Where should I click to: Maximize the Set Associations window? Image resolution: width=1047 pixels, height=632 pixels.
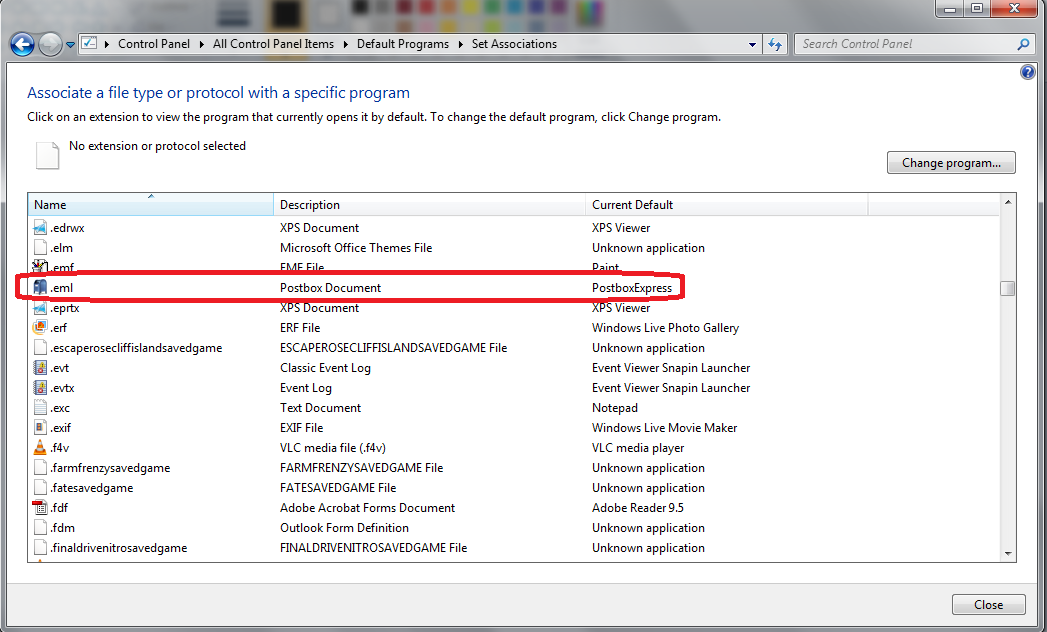(977, 8)
